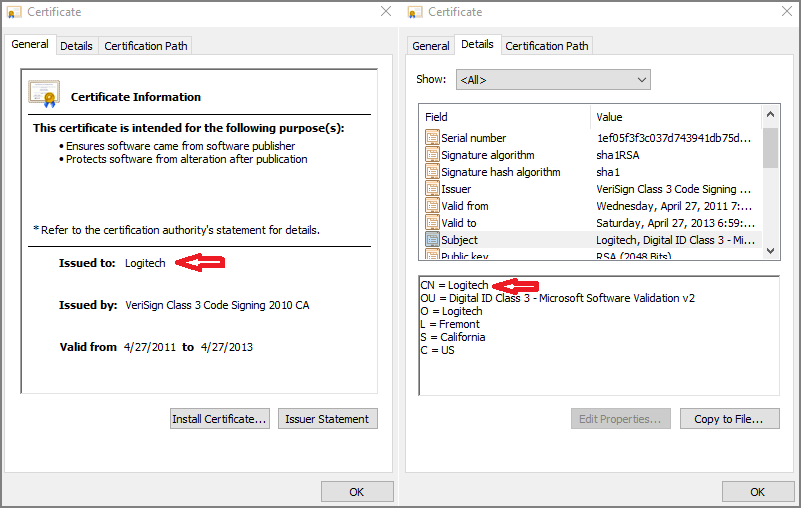Open Certification Path tab in left window
Image resolution: width=801 pixels, height=508 pixels.
[146, 46]
